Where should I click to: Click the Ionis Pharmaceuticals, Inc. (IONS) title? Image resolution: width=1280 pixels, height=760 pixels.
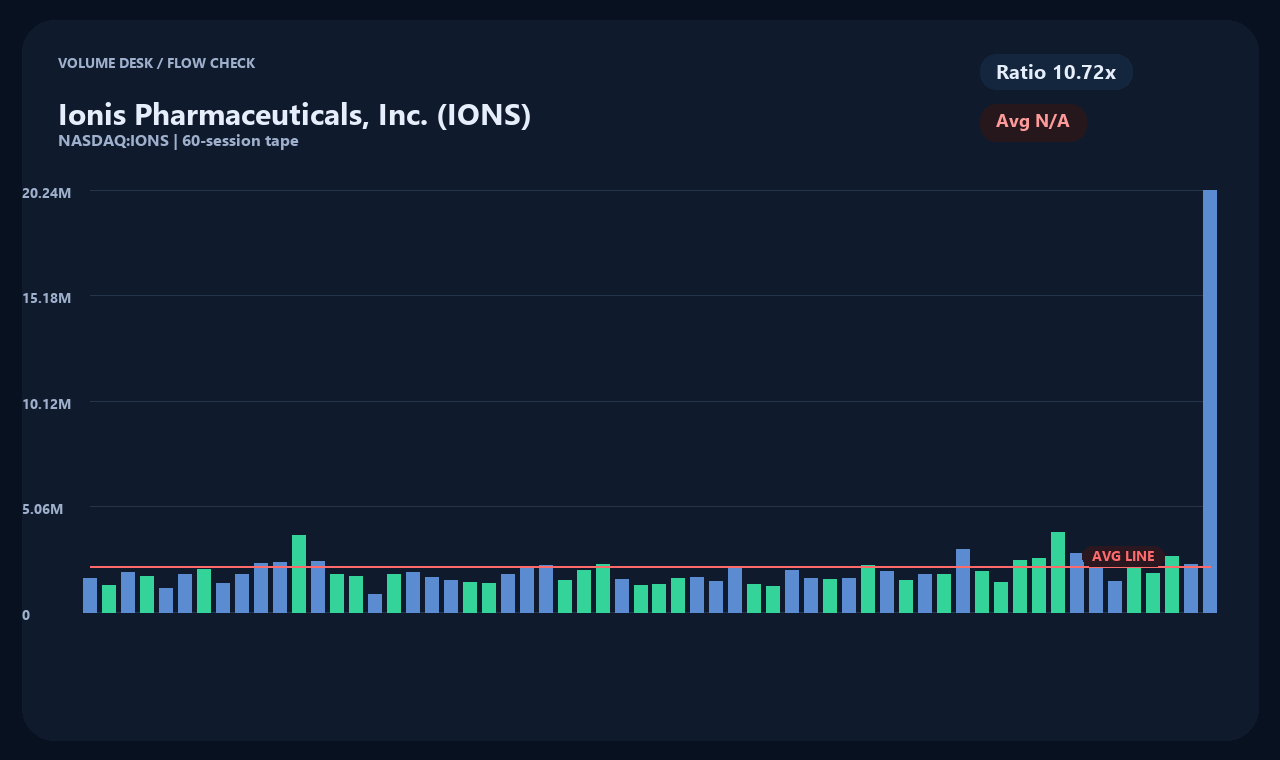point(295,115)
